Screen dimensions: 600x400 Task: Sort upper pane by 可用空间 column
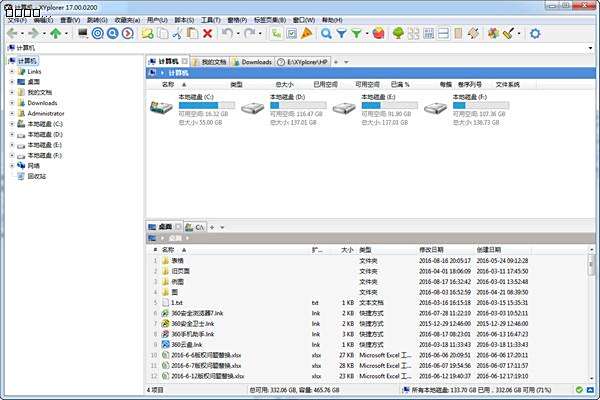(367, 85)
